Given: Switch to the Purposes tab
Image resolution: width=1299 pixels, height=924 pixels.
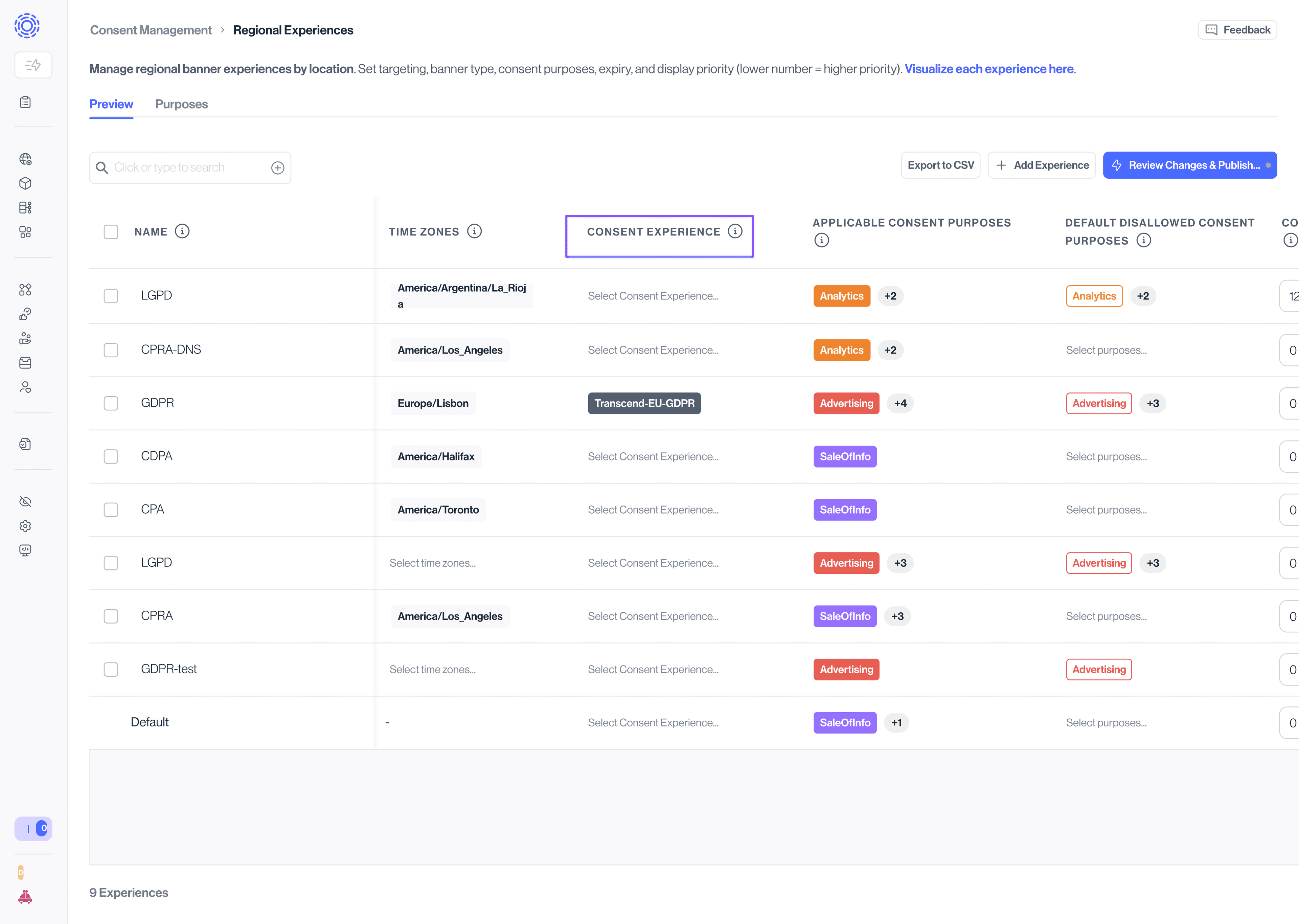Looking at the screenshot, I should pos(181,104).
